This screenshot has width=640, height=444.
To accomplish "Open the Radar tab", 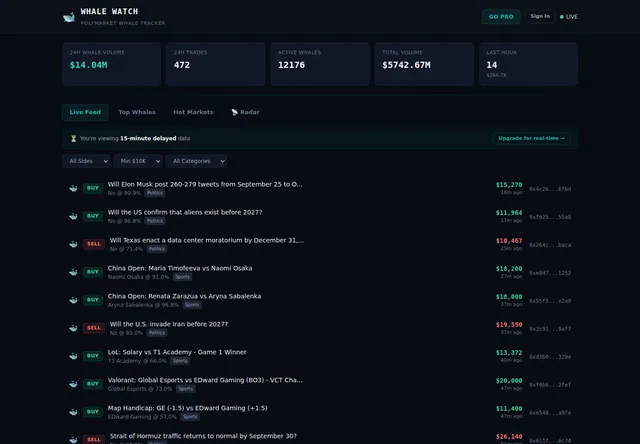I will click(245, 112).
